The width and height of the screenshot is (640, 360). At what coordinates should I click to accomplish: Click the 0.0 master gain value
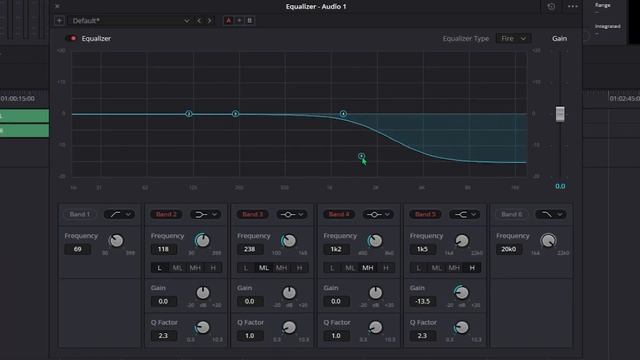point(560,186)
